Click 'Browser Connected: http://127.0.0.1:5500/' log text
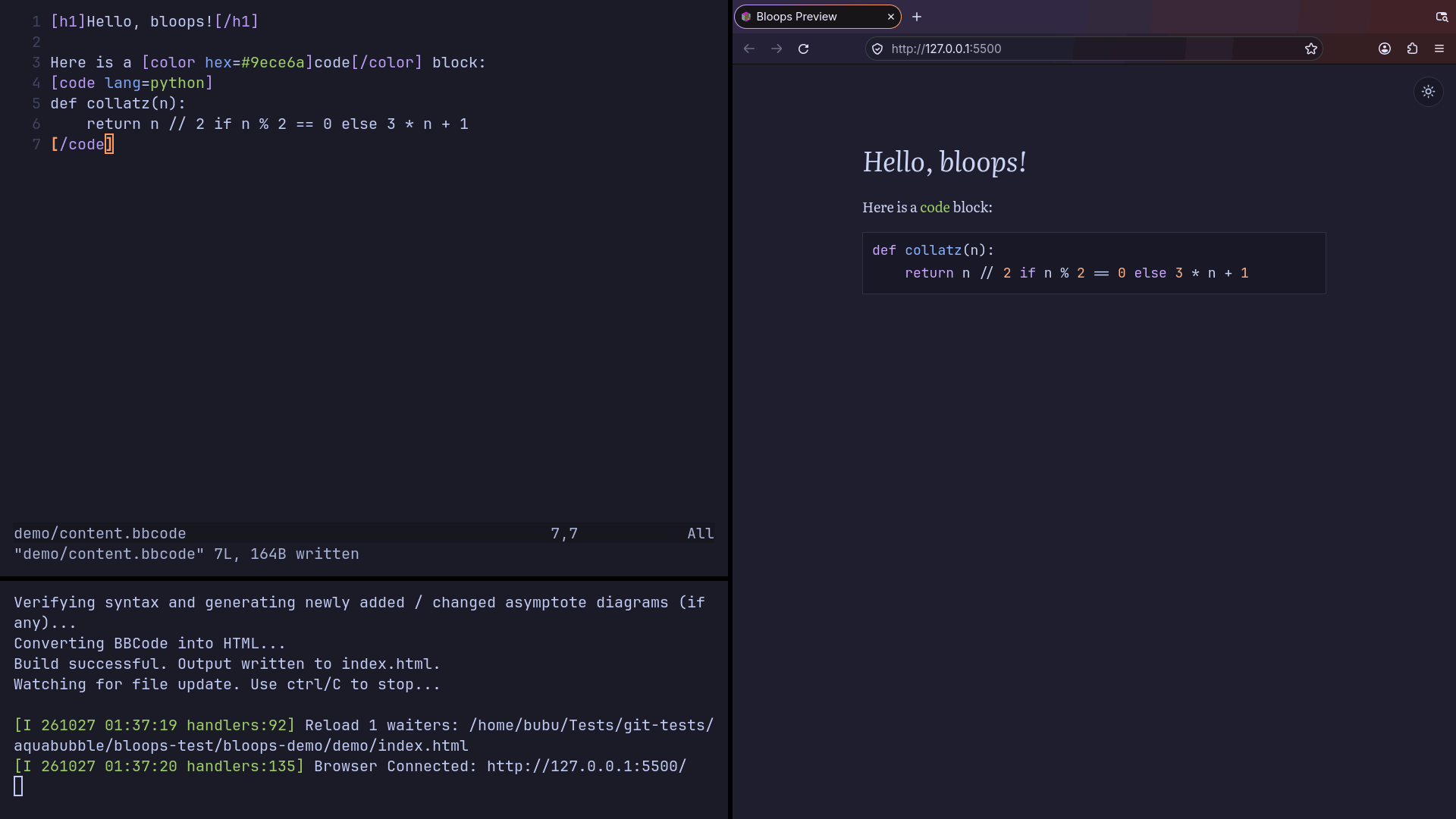This screenshot has width=1456, height=819. point(500,766)
